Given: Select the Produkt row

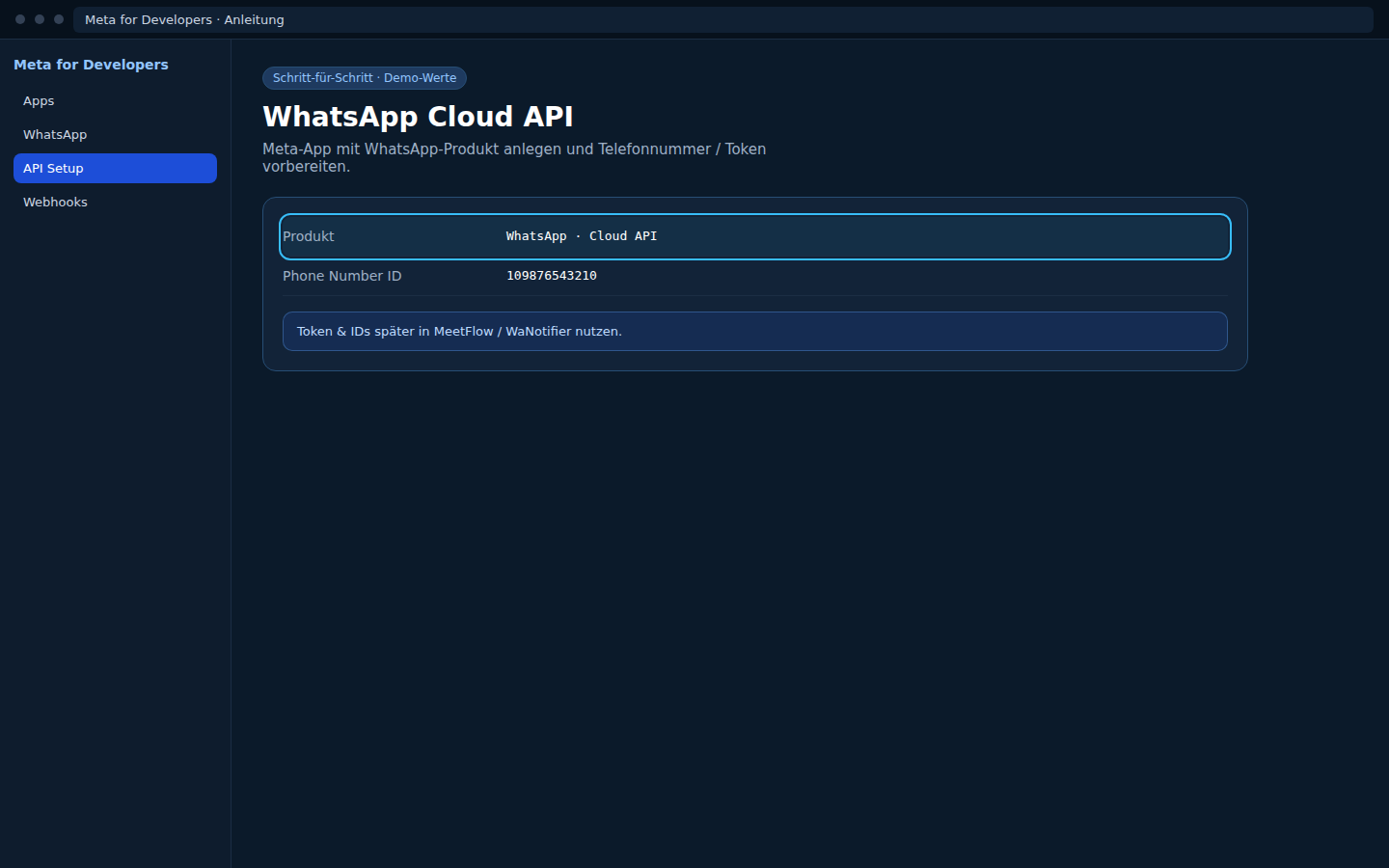Looking at the screenshot, I should pyautogui.click(x=755, y=236).
